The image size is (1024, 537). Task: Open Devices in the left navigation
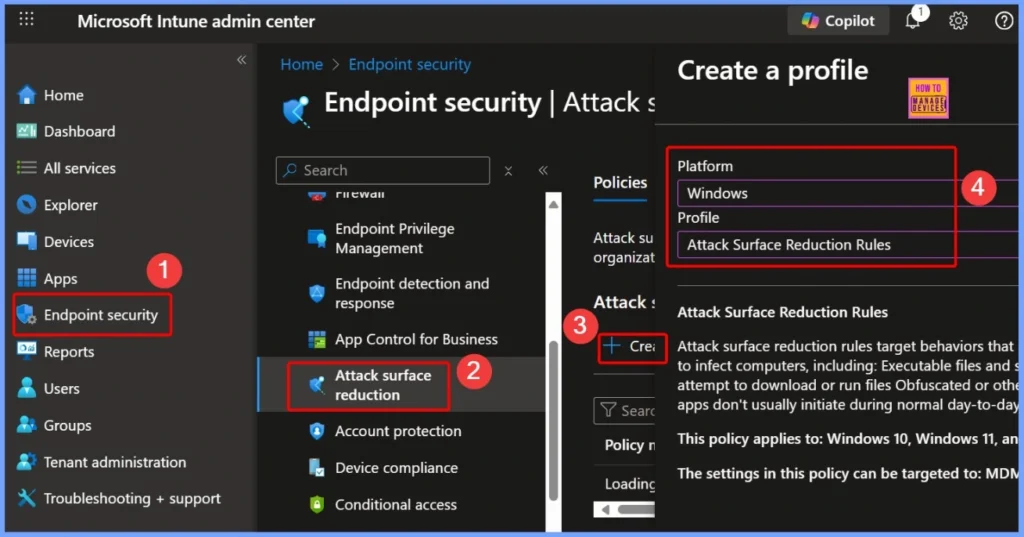(x=69, y=242)
